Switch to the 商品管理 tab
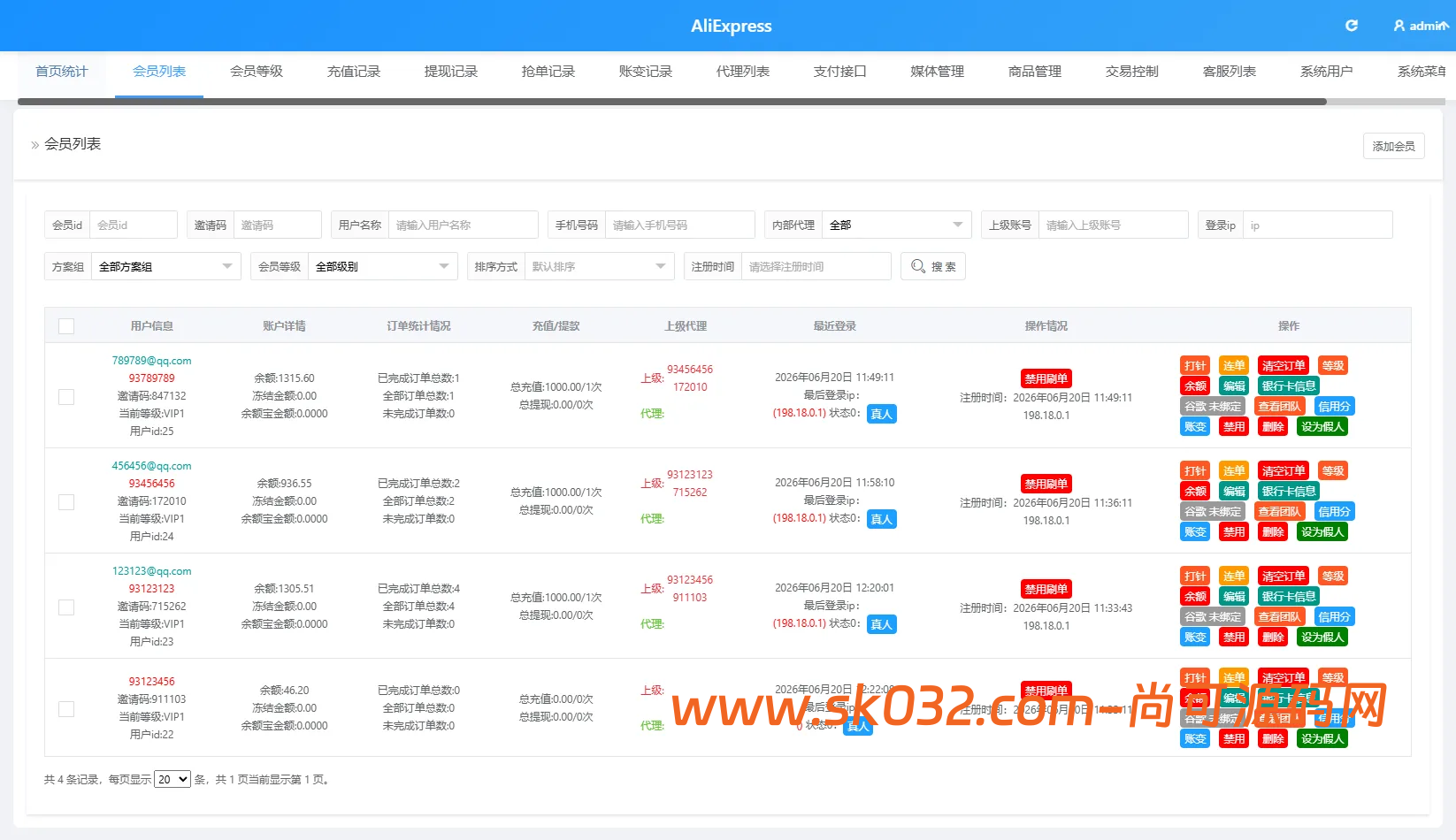 pos(1035,72)
